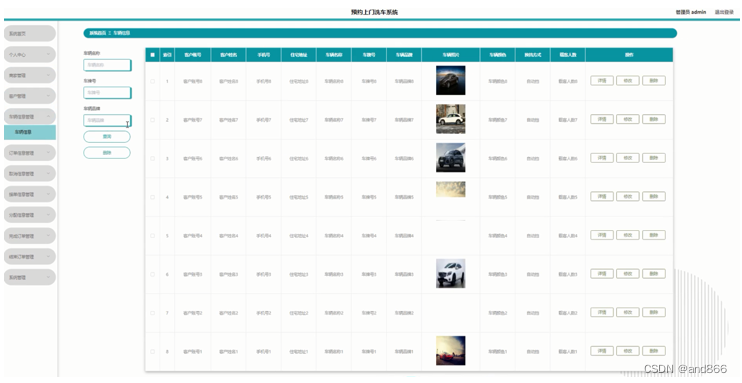Click the 客户姓名 column header
The height and width of the screenshot is (383, 742).
tap(229, 55)
